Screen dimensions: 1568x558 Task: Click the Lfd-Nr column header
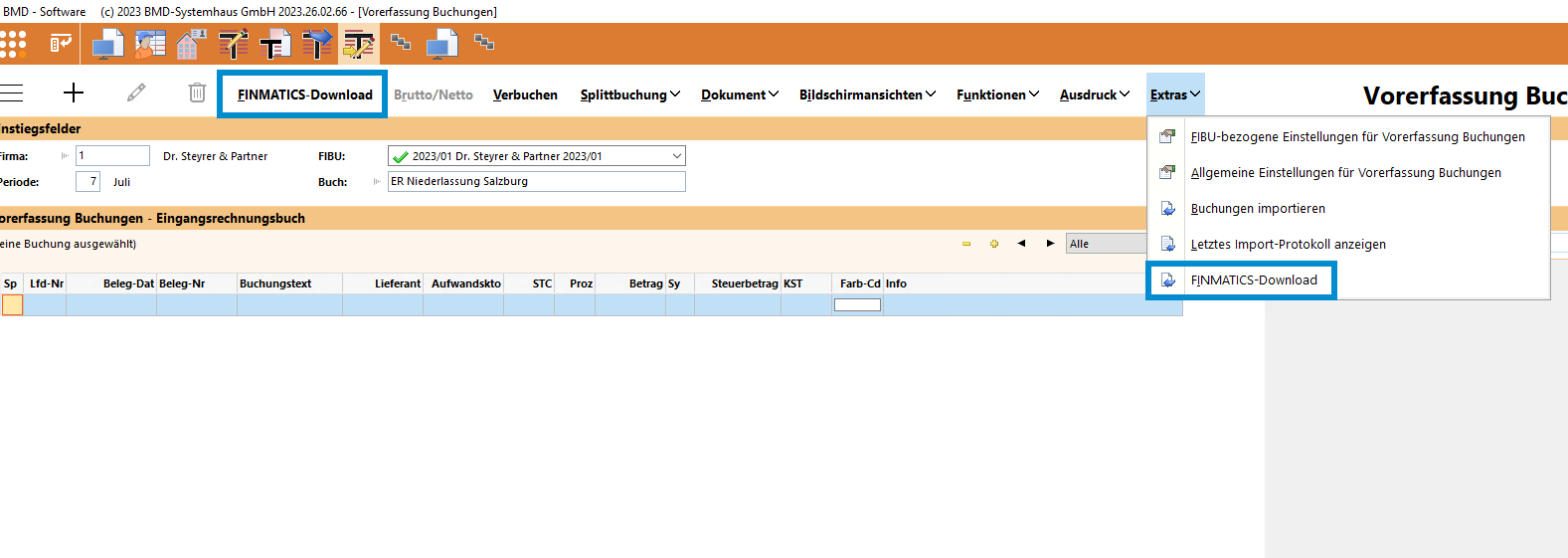point(46,283)
